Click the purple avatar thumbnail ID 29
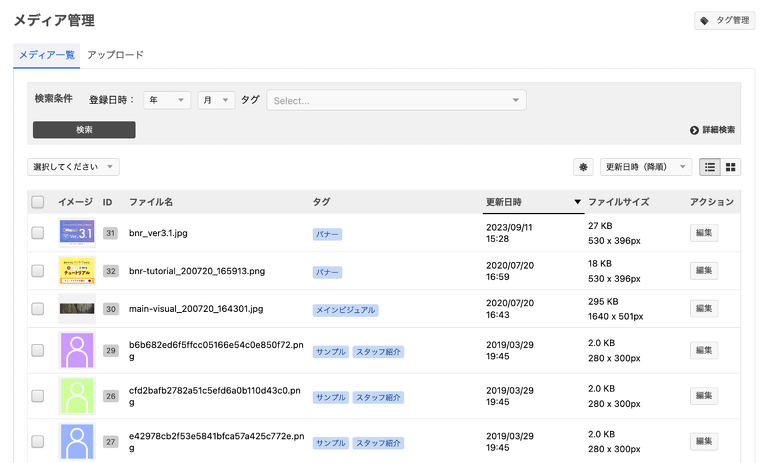This screenshot has height=463, width=768. tap(77, 351)
